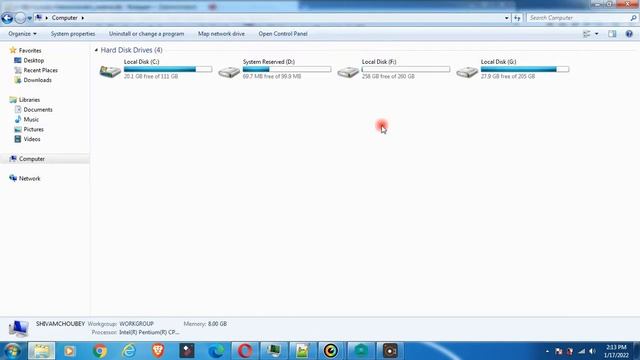
Task: Click Windows Explorer in the taskbar
Action: 41,351
